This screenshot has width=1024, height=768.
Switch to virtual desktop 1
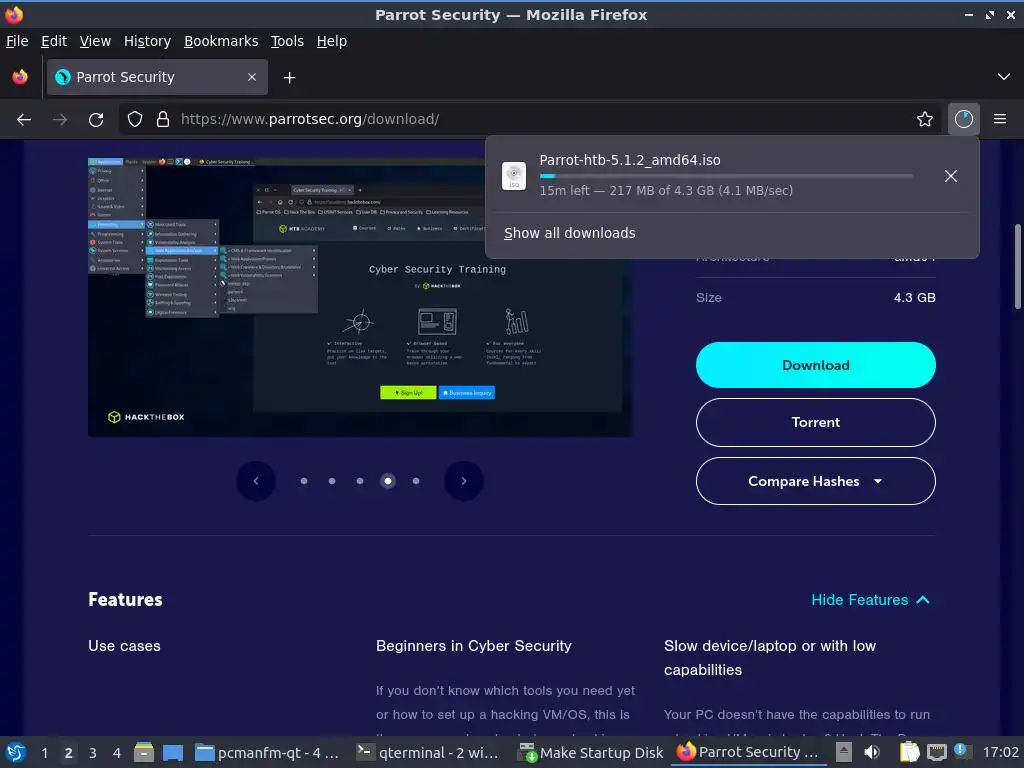[44, 752]
